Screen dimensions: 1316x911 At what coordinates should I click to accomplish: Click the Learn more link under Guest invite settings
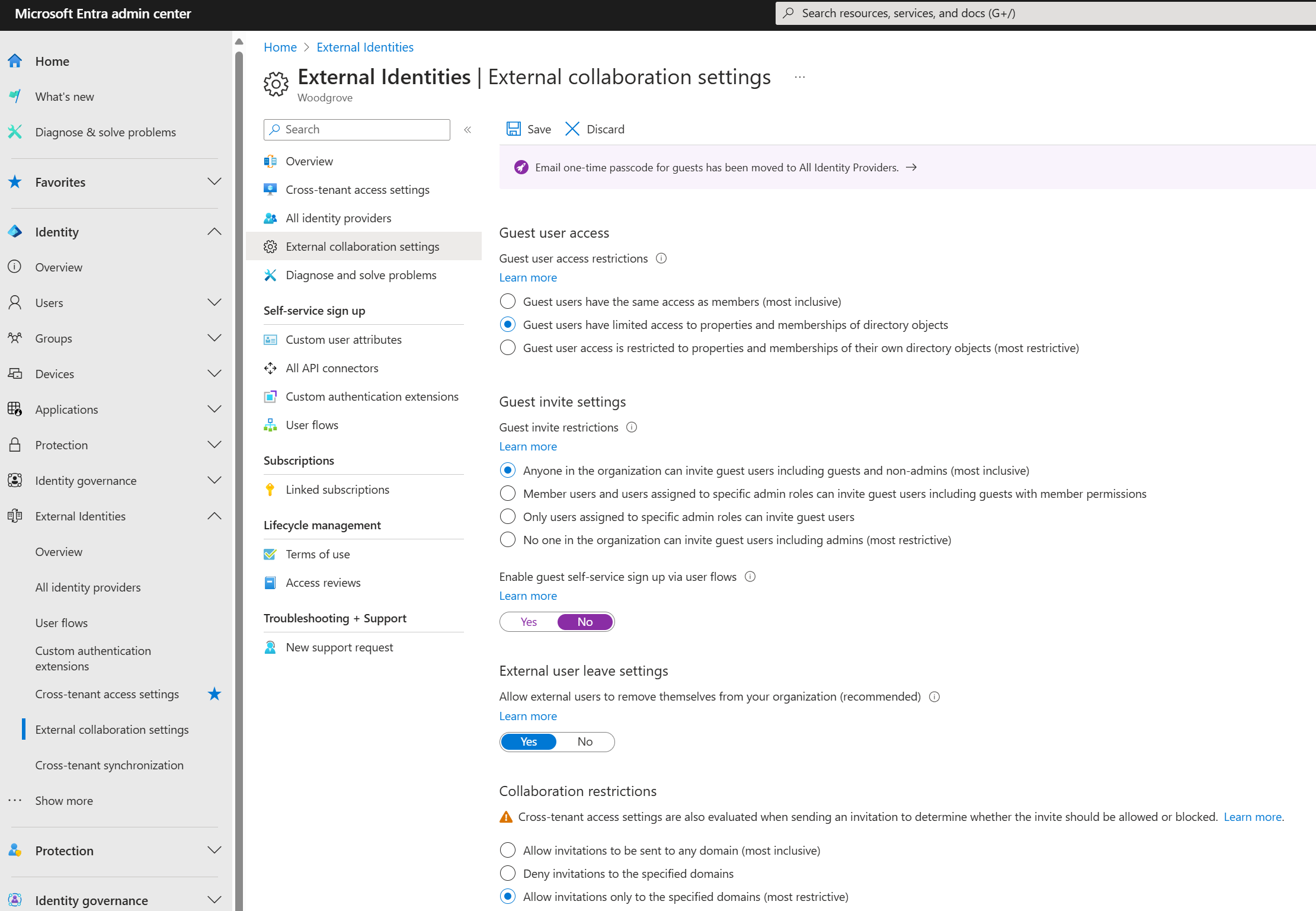pos(528,446)
